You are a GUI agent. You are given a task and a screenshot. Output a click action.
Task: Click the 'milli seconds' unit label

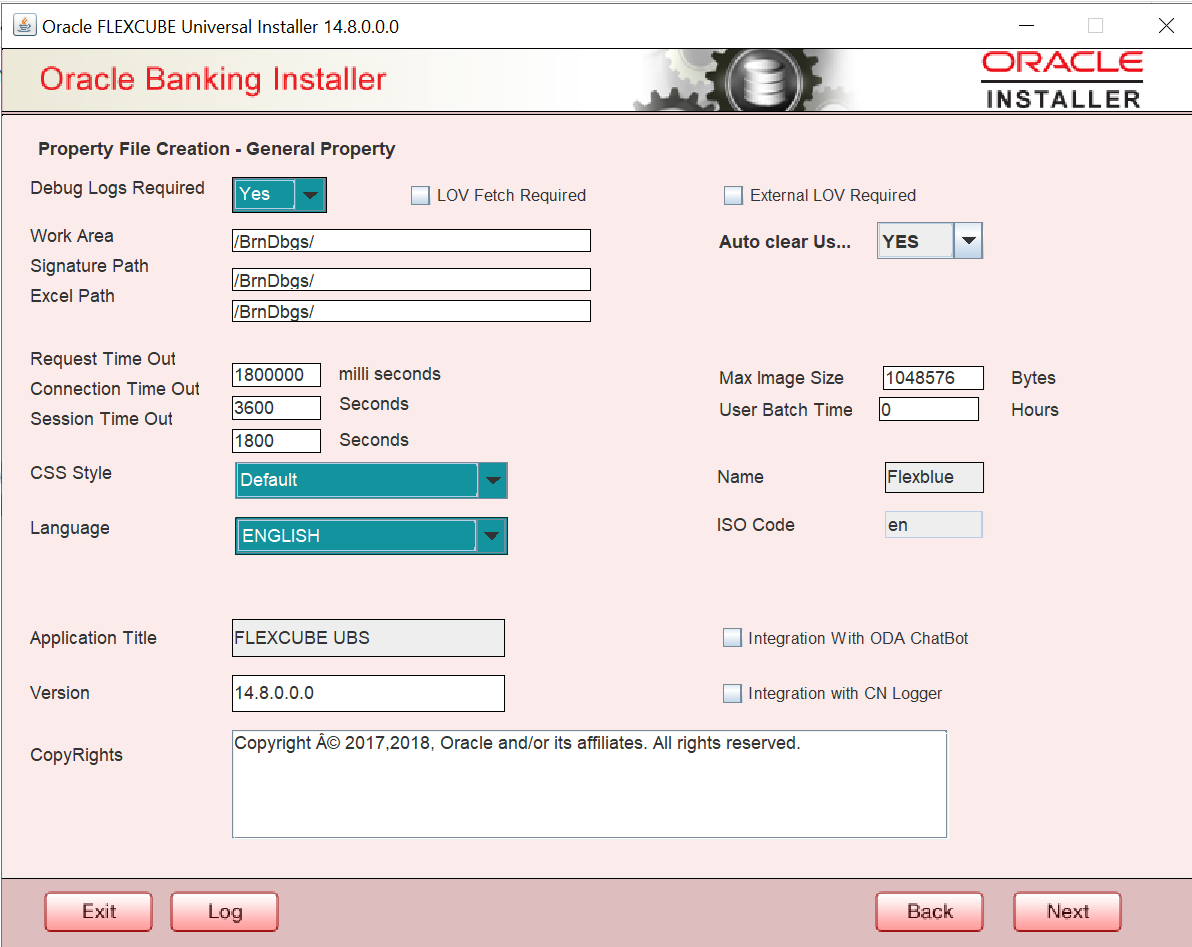[389, 374]
